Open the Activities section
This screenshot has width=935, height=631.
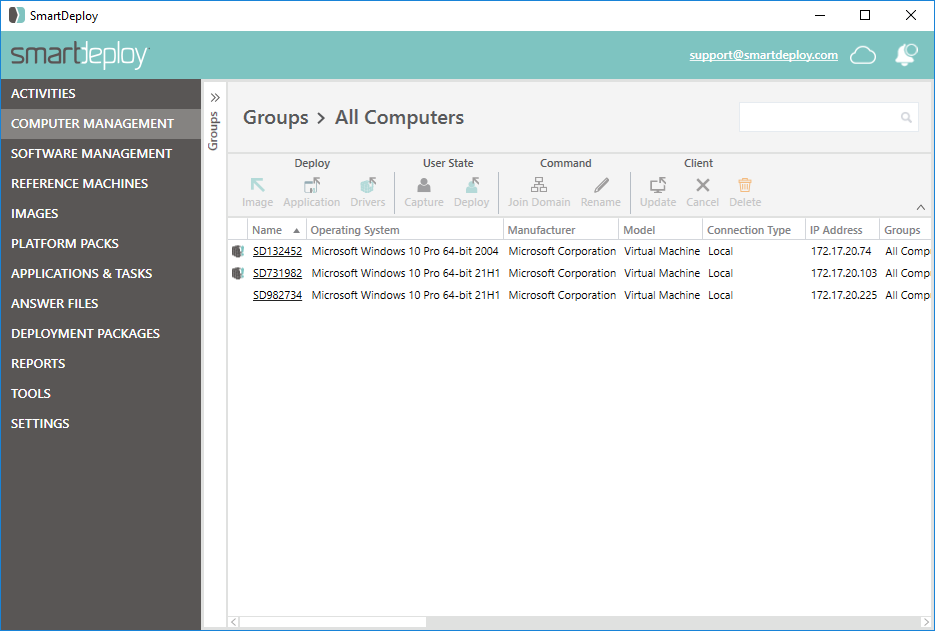(x=101, y=94)
